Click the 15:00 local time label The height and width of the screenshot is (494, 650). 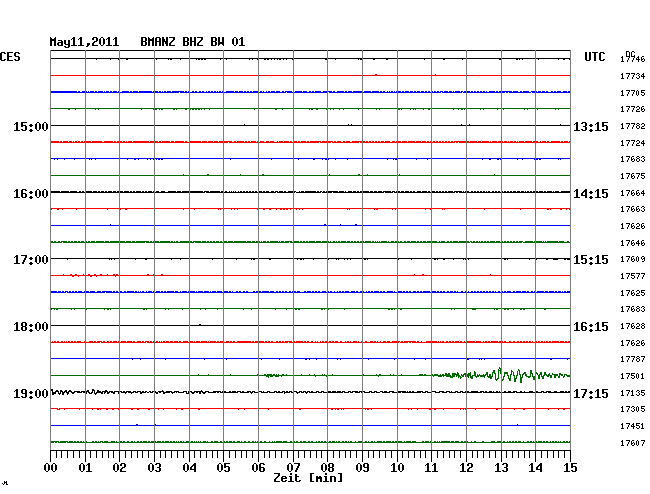pyautogui.click(x=31, y=126)
